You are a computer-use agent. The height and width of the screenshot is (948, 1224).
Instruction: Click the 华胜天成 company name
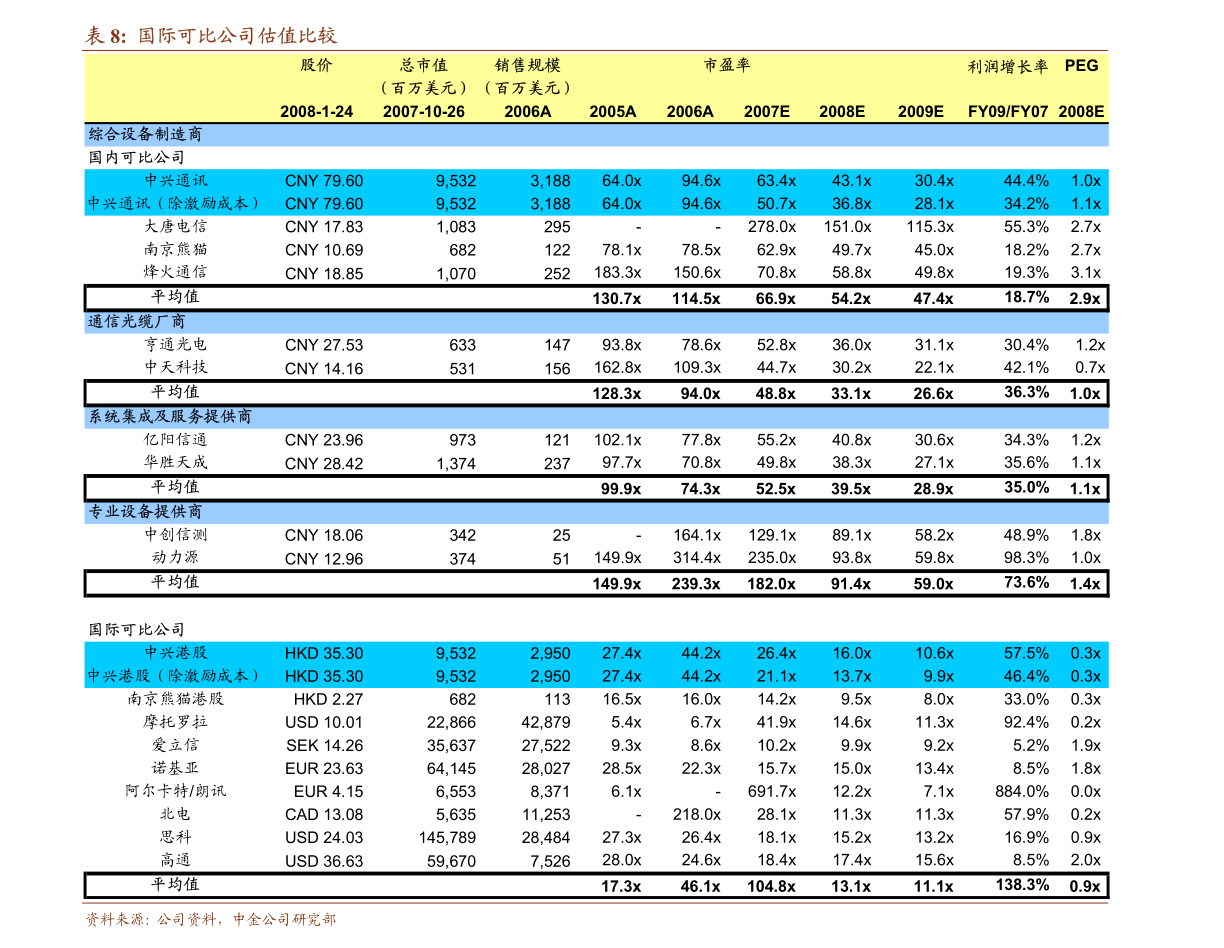point(175,462)
